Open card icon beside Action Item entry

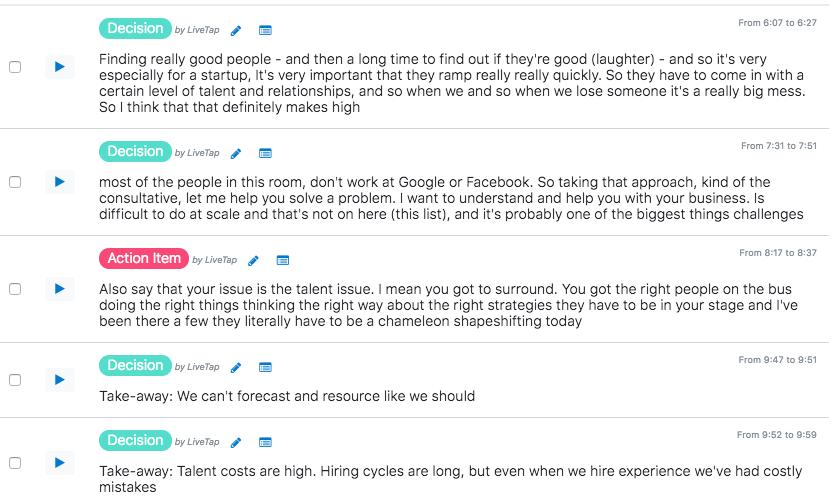point(283,261)
